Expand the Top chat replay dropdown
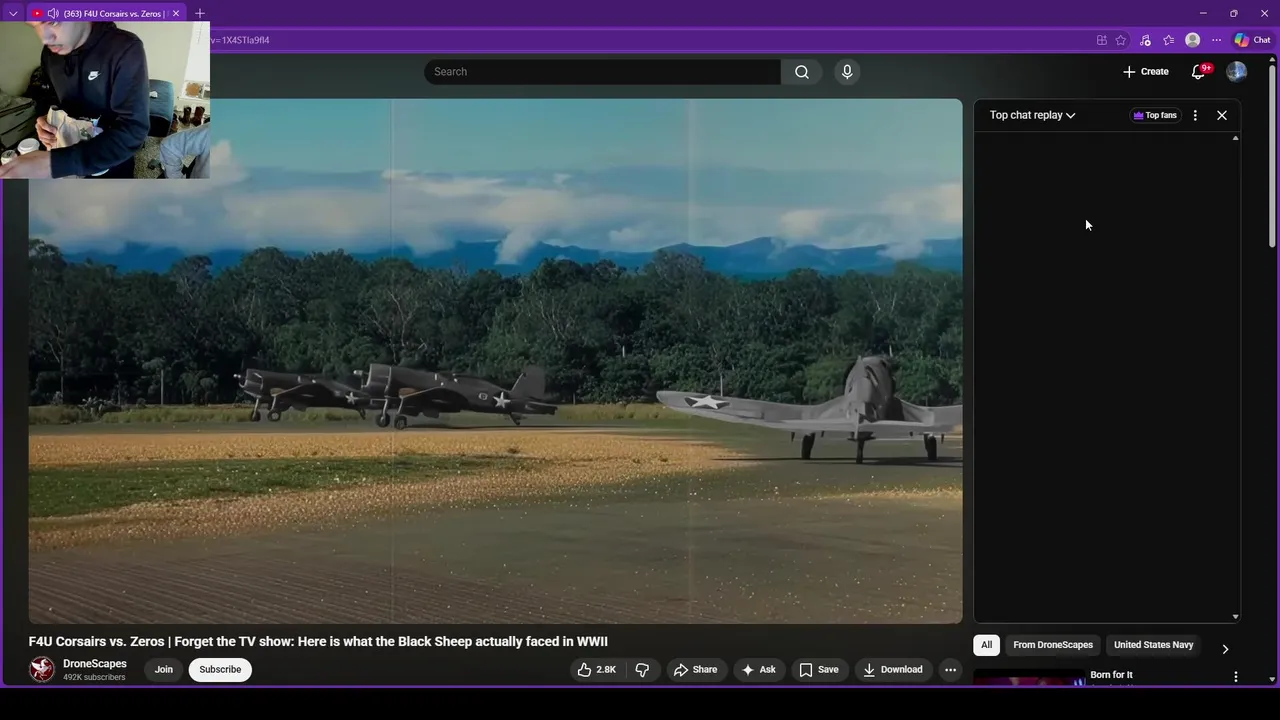The height and width of the screenshot is (720, 1280). click(x=1032, y=115)
